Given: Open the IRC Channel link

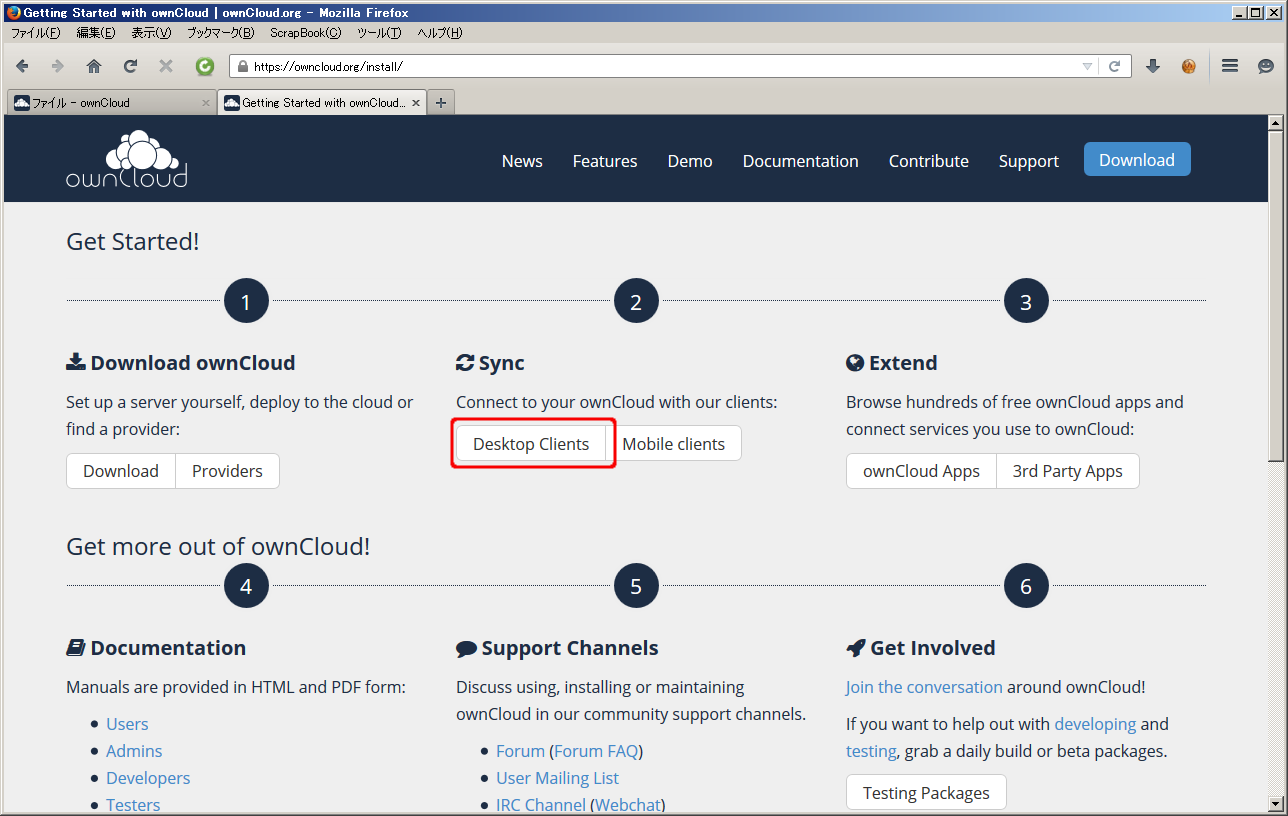Looking at the screenshot, I should point(541,805).
